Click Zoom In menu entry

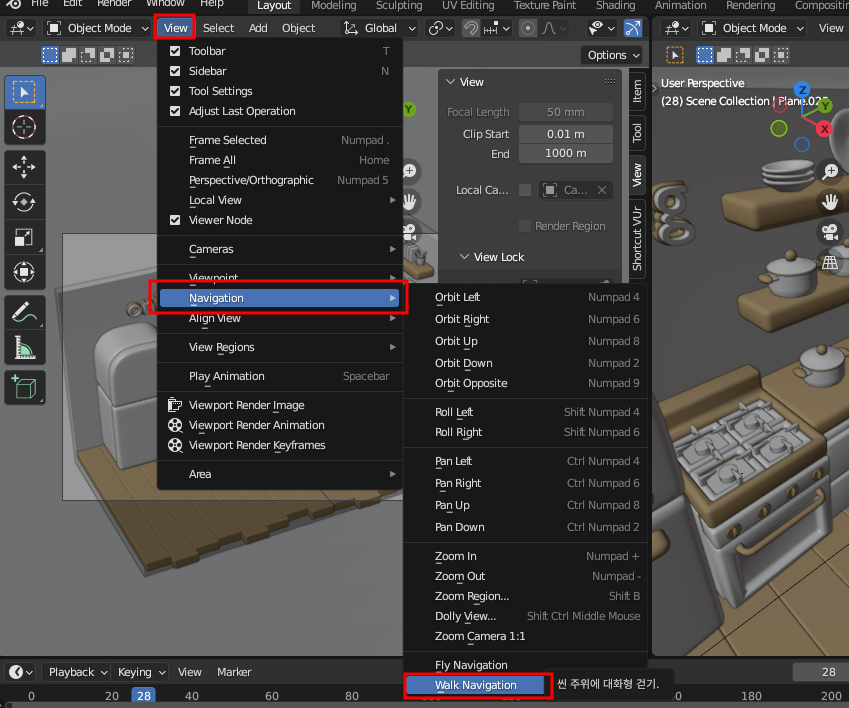point(526,556)
